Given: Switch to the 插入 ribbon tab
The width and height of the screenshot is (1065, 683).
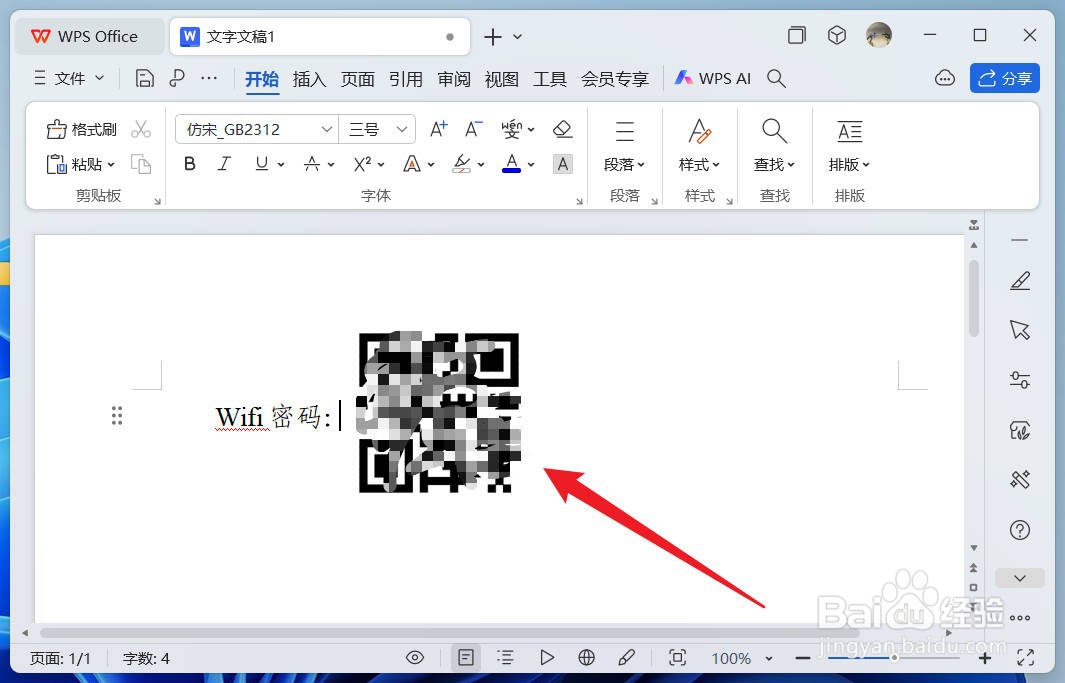Looking at the screenshot, I should pos(309,78).
